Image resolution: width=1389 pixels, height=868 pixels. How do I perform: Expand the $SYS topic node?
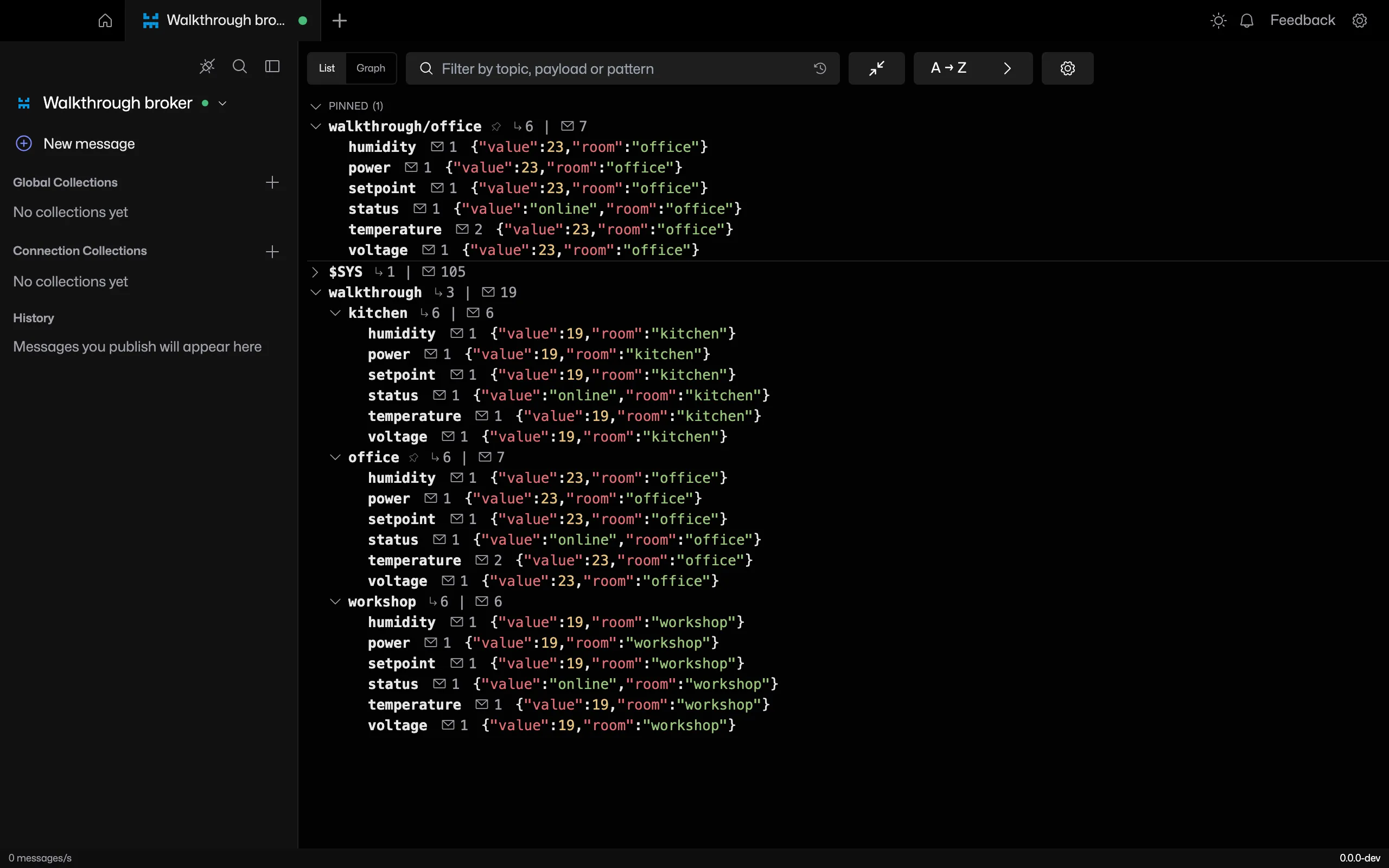315,272
